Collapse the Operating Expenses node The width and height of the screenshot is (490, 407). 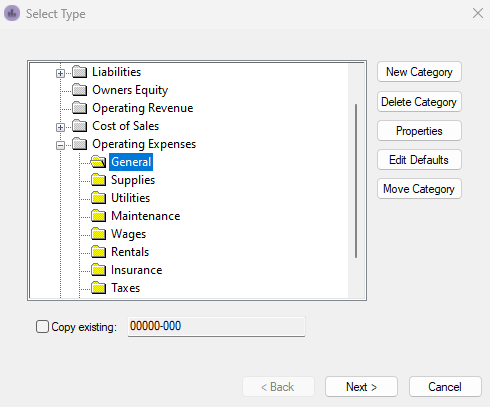(x=60, y=145)
